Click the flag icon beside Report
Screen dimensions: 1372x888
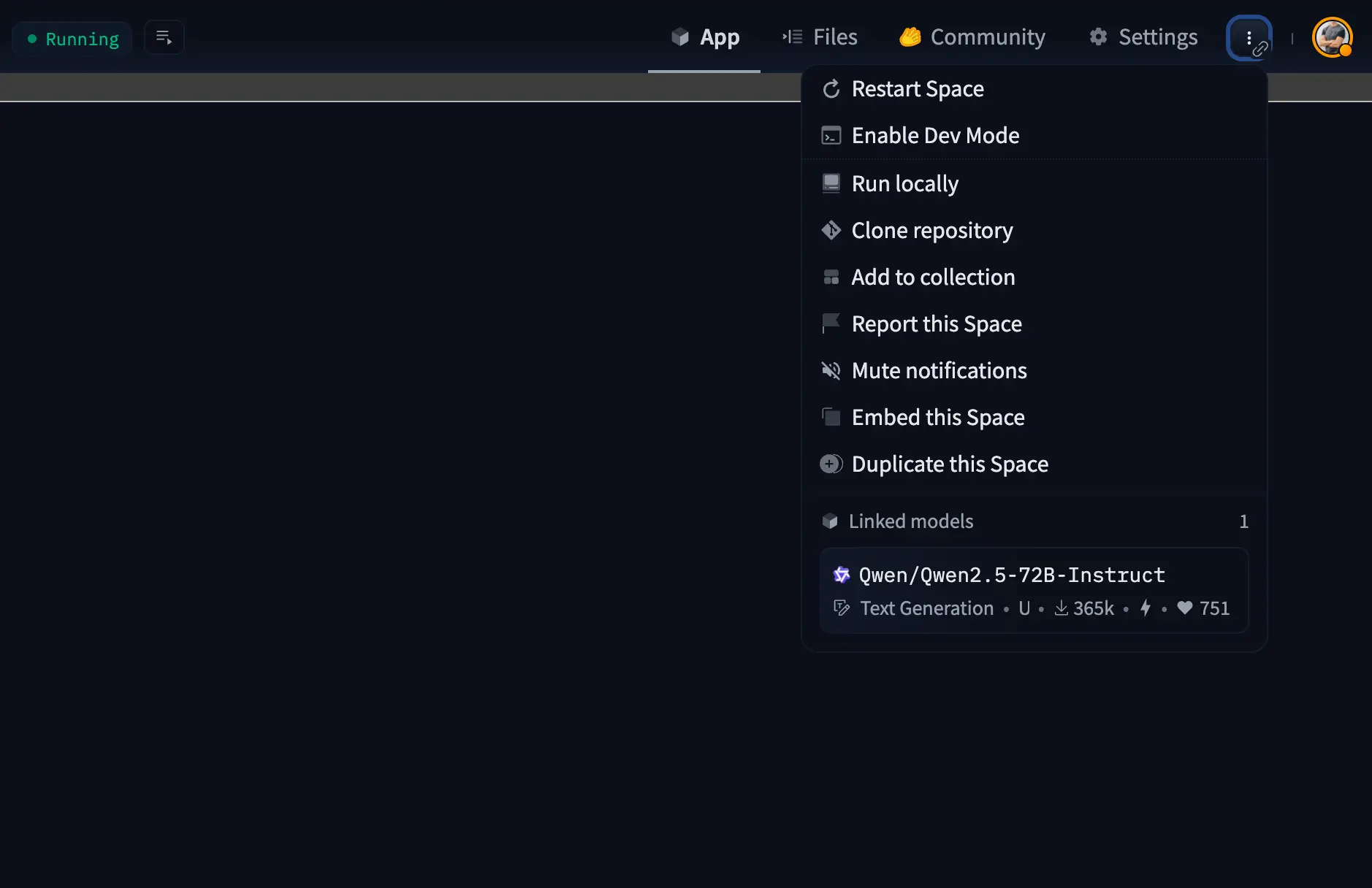point(831,324)
